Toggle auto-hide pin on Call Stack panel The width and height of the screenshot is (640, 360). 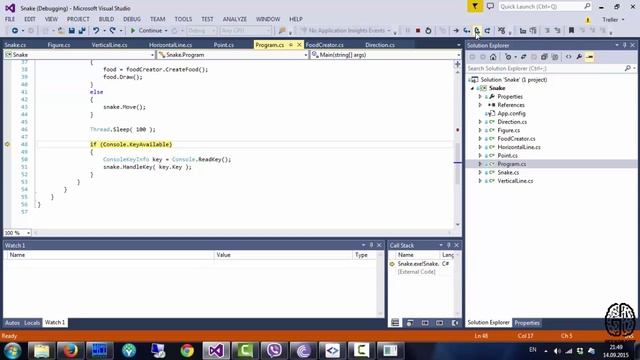tap(448, 245)
